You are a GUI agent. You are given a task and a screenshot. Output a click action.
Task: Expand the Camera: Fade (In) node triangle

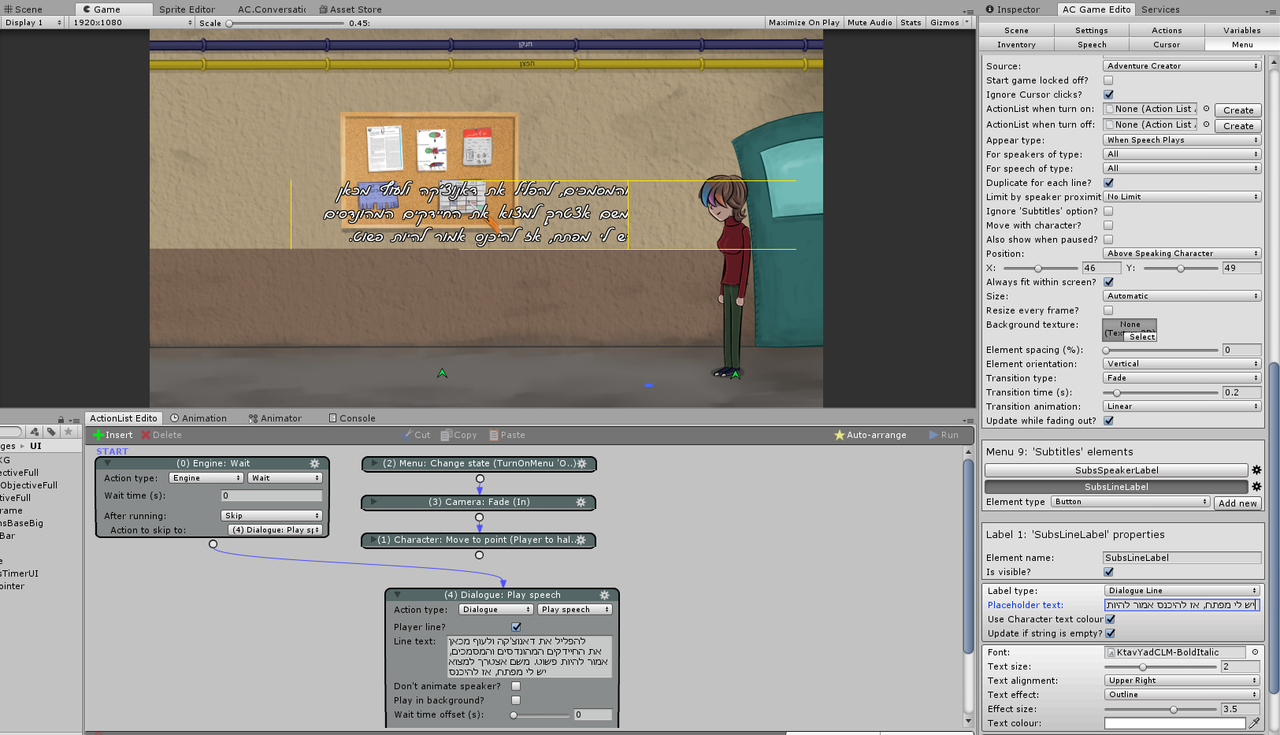point(374,502)
